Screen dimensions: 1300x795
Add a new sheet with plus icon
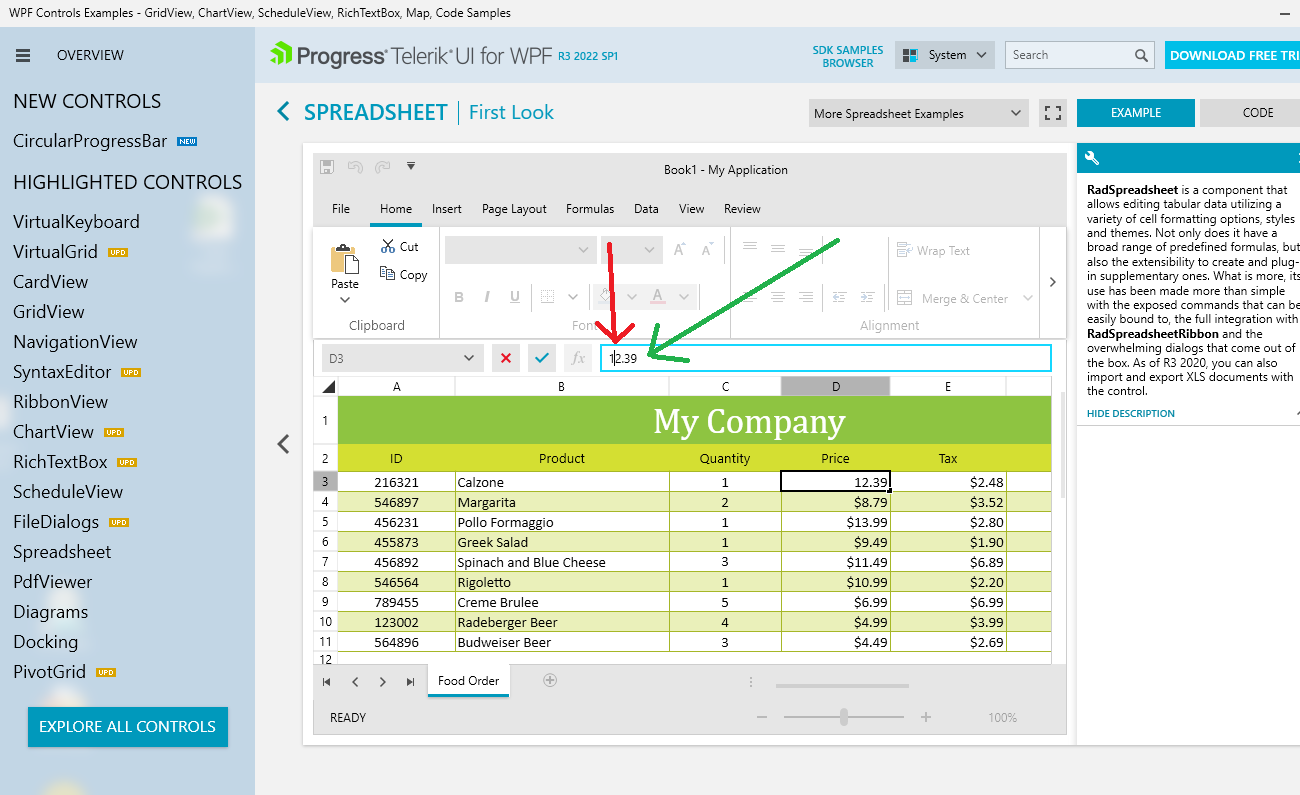(549, 680)
